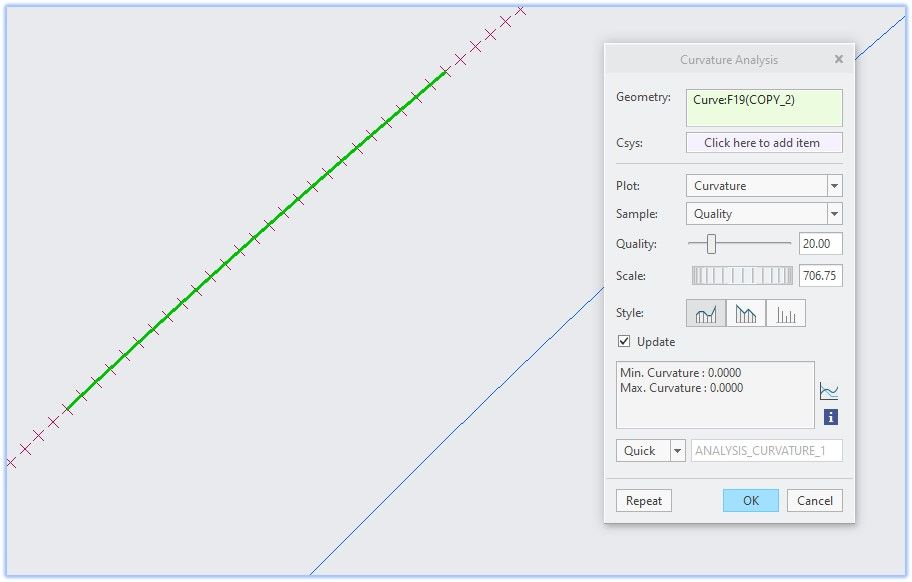Image resolution: width=912 pixels, height=582 pixels.
Task: Select the second curvature plot style icon
Action: tap(746, 313)
